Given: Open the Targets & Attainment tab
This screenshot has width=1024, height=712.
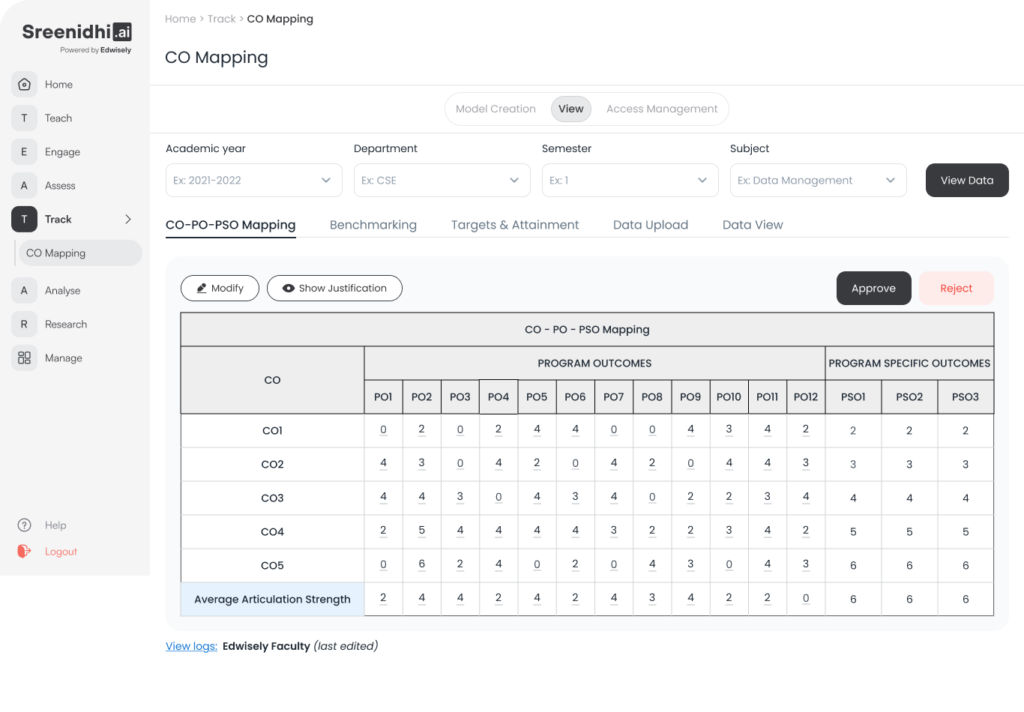Looking at the screenshot, I should tap(514, 225).
